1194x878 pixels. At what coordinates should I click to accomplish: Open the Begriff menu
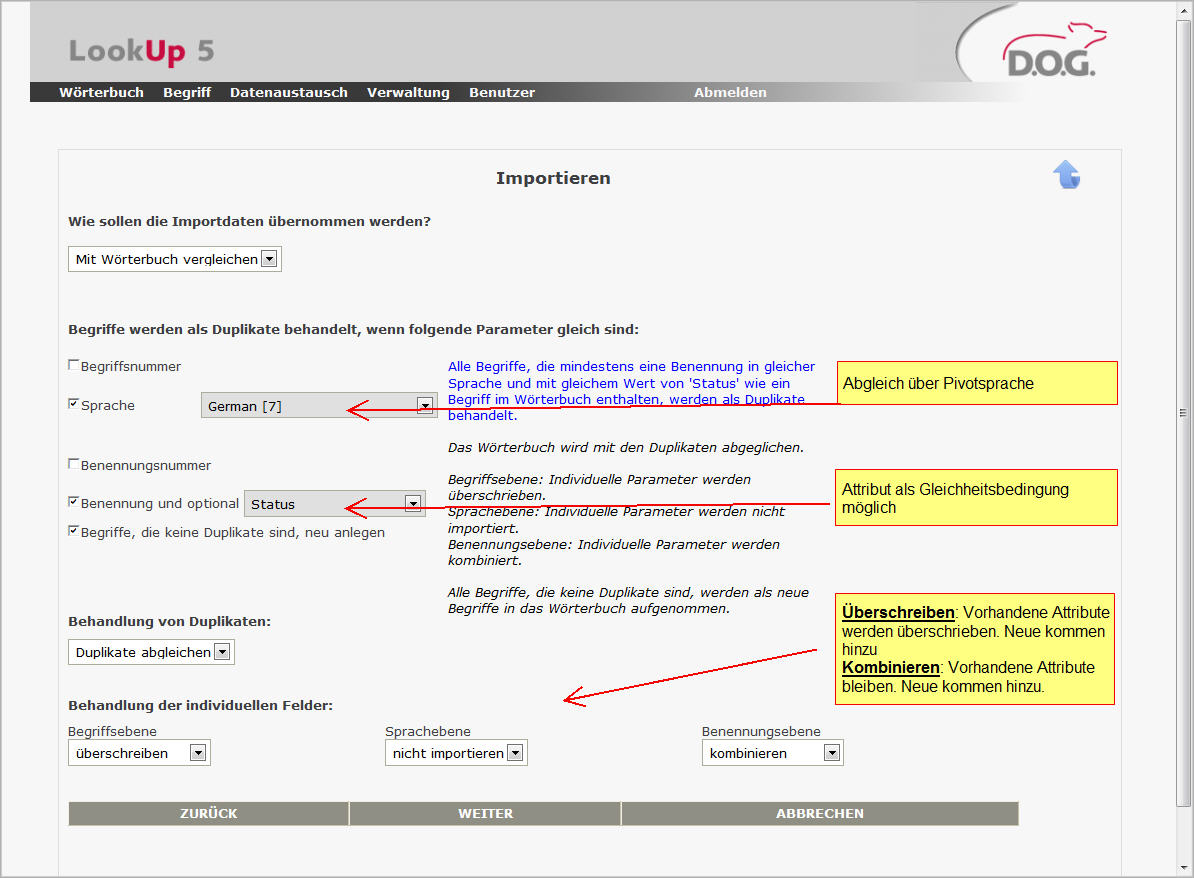[187, 92]
